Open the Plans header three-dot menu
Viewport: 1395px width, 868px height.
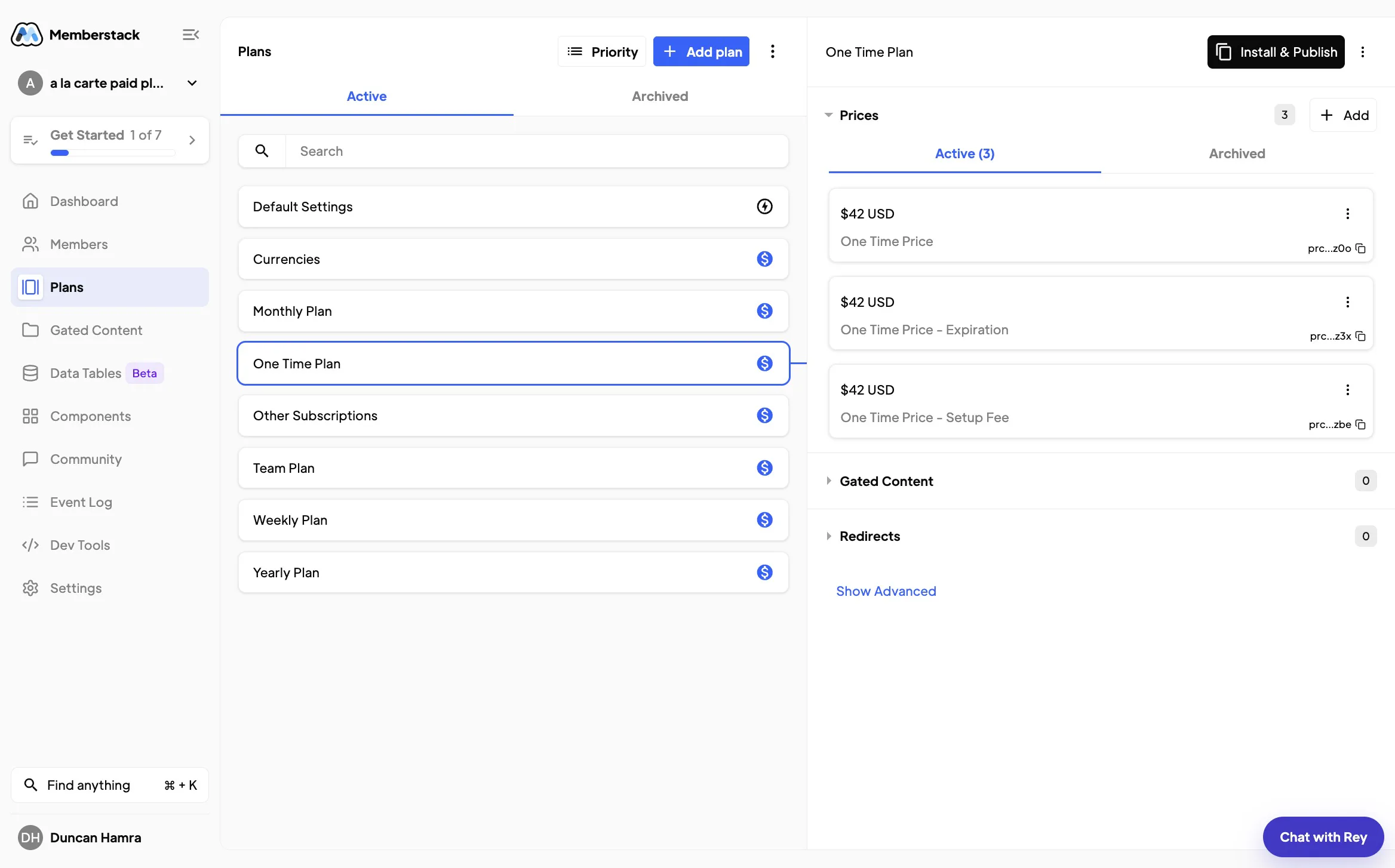[772, 51]
